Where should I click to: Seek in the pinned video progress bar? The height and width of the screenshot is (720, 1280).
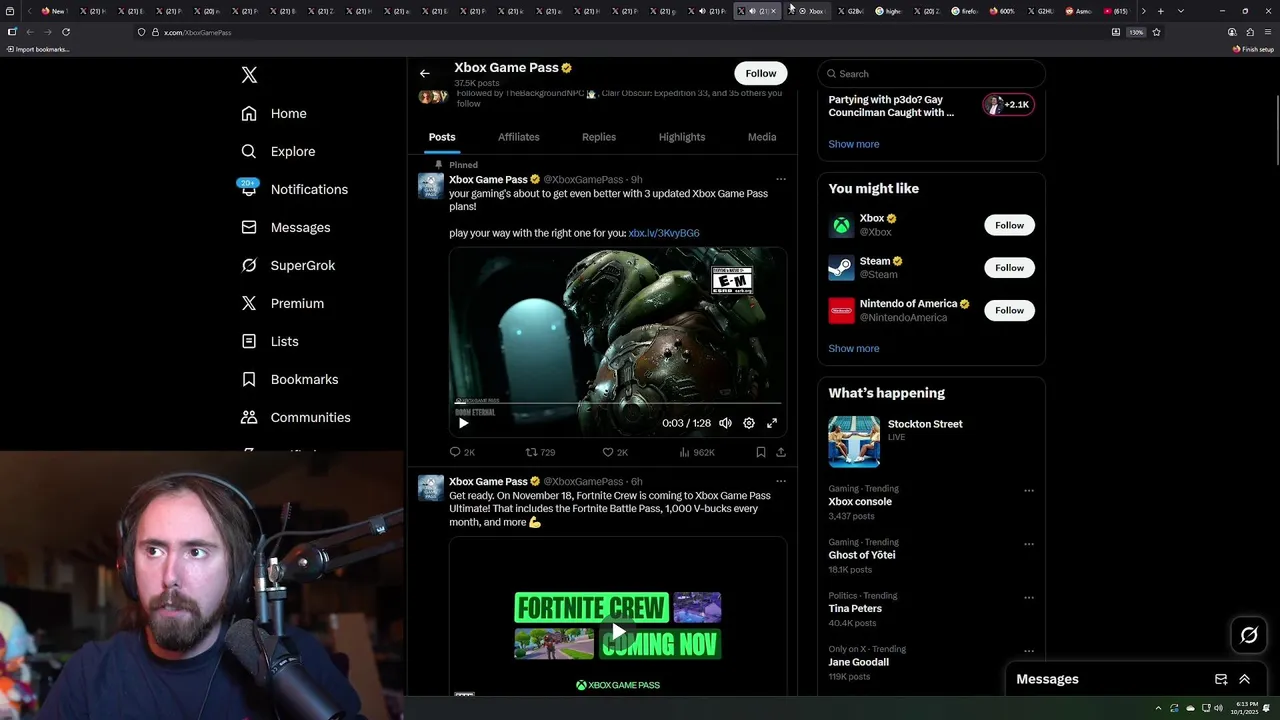618,403
